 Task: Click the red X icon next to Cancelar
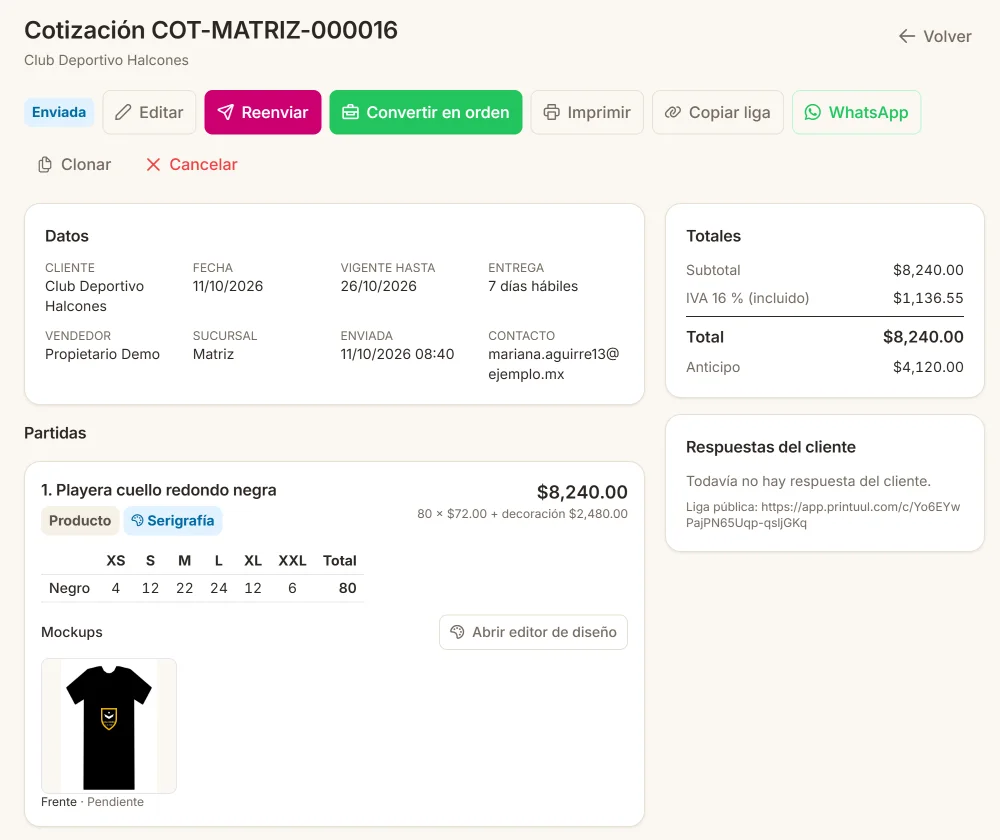coord(153,165)
